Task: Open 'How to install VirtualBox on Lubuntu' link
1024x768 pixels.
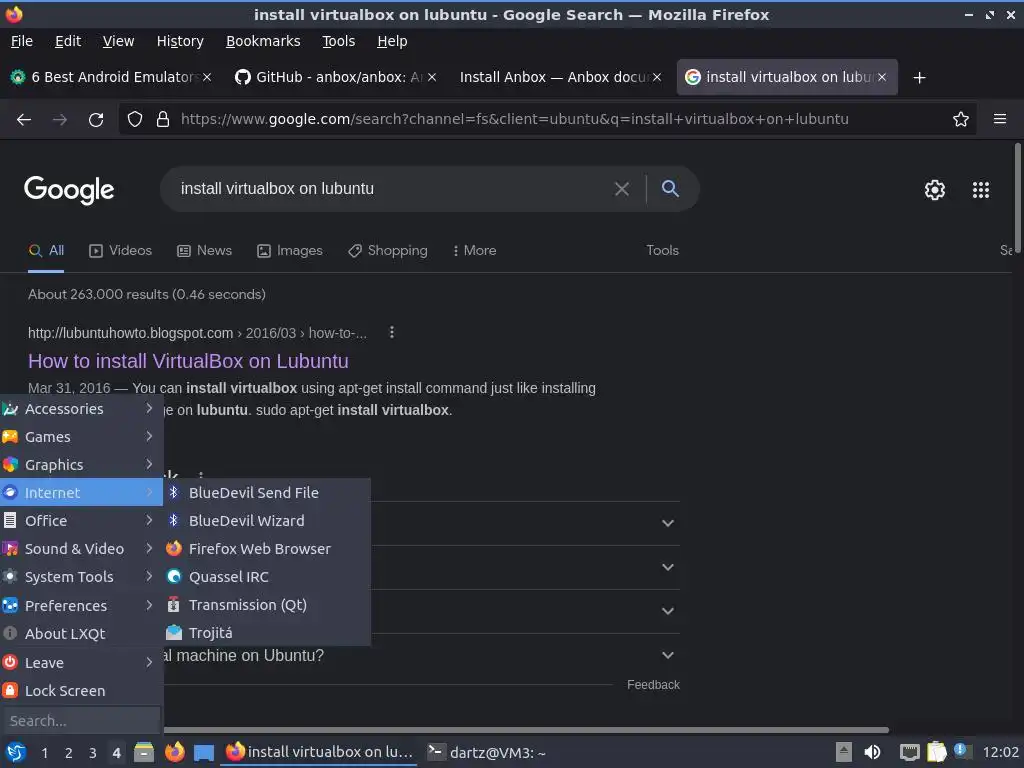Action: click(x=188, y=361)
